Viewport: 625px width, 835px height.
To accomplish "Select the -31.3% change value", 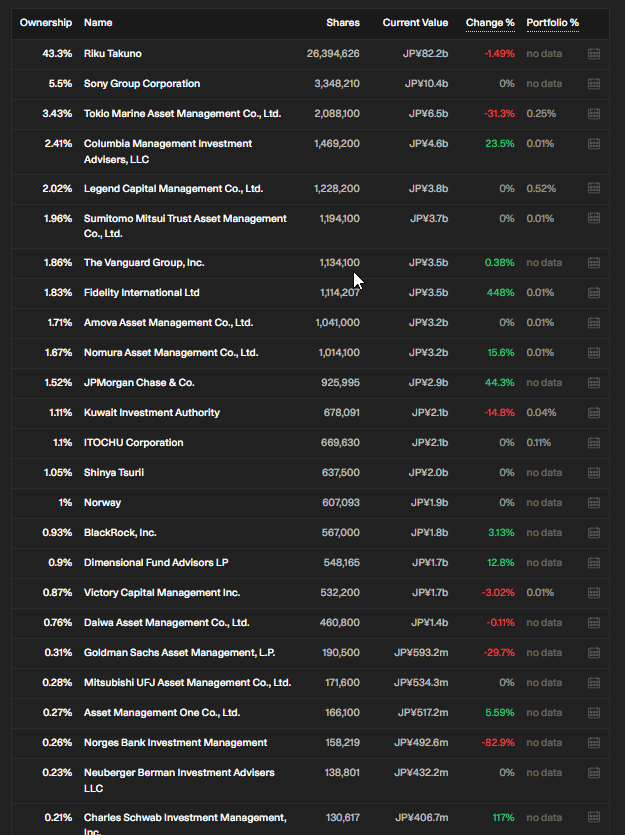I will [499, 113].
